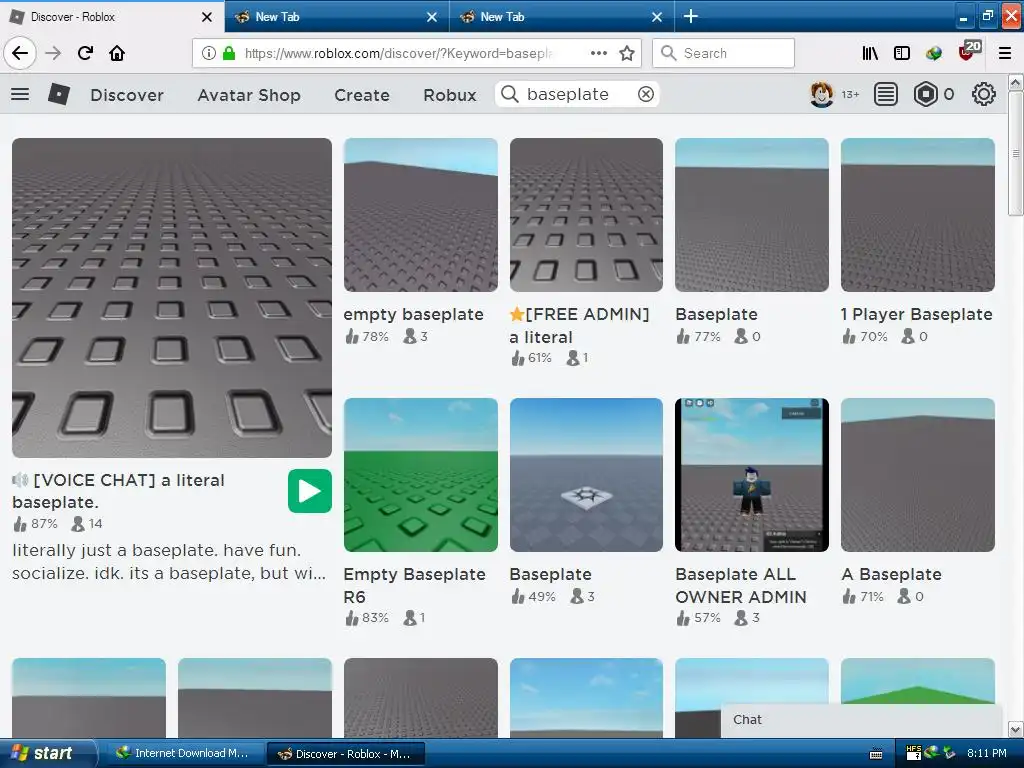
Task: Open the 1 Player Baseplate title link
Action: pyautogui.click(x=916, y=314)
